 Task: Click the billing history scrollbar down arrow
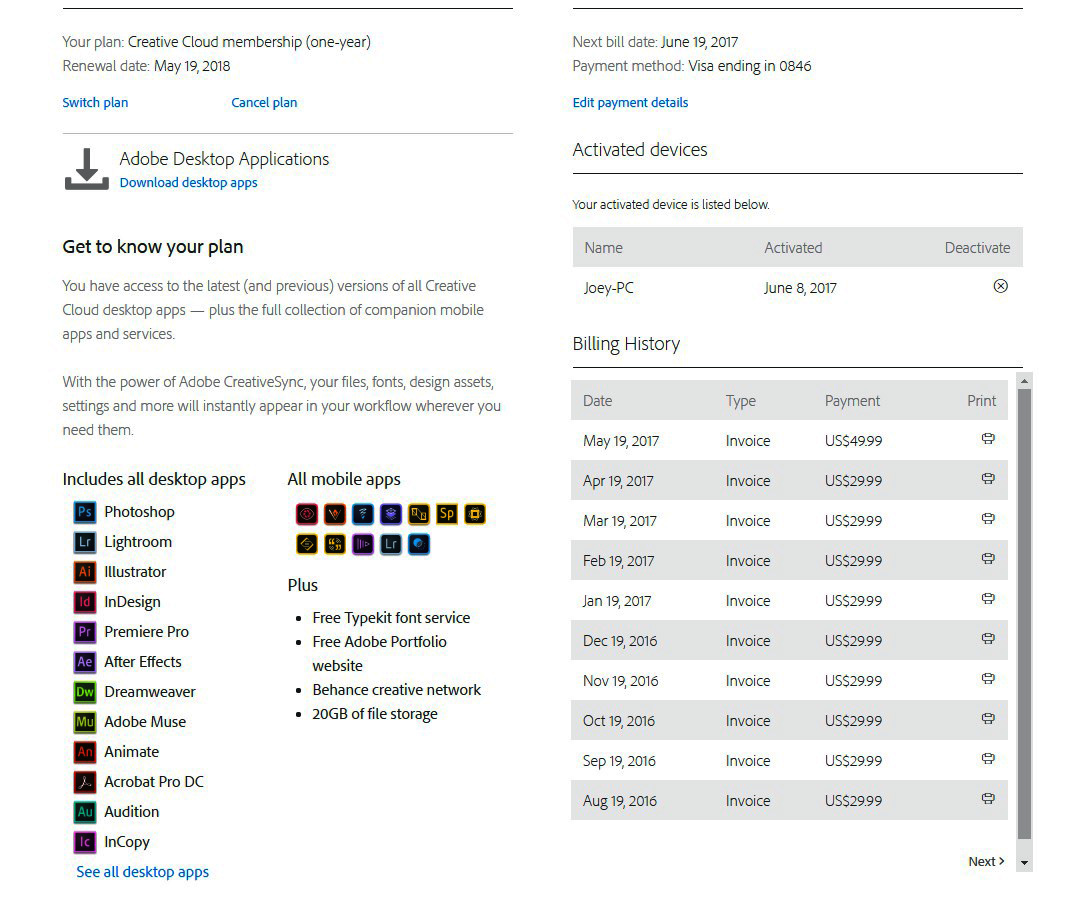coord(1024,863)
